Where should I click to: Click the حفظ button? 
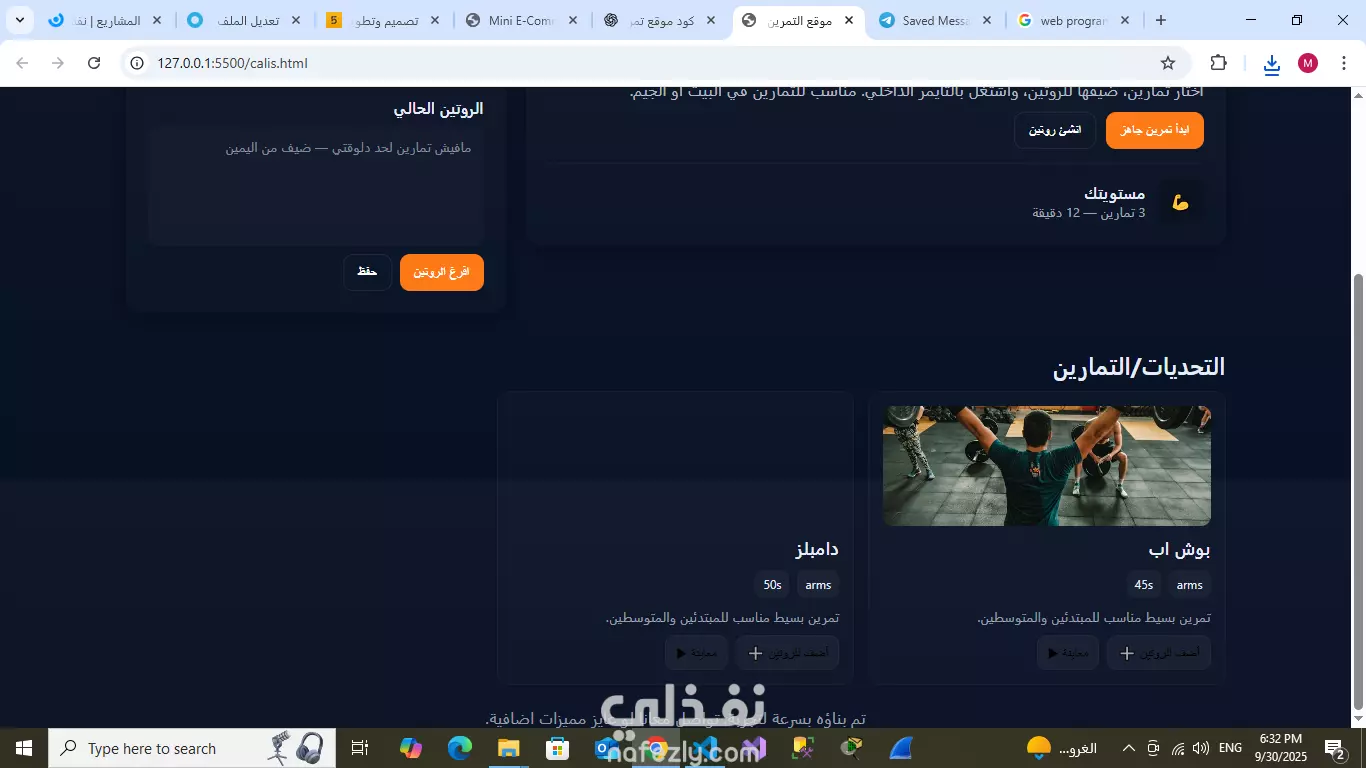(367, 272)
